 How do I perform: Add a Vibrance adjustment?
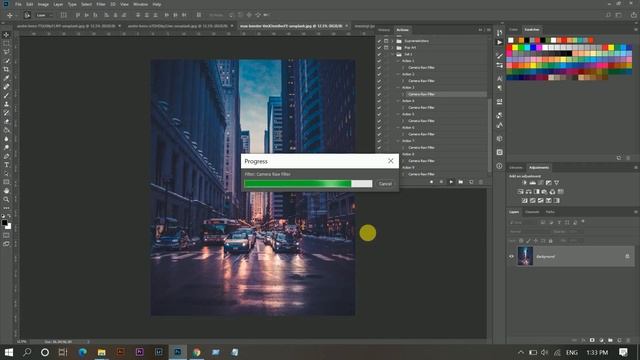coord(557,183)
